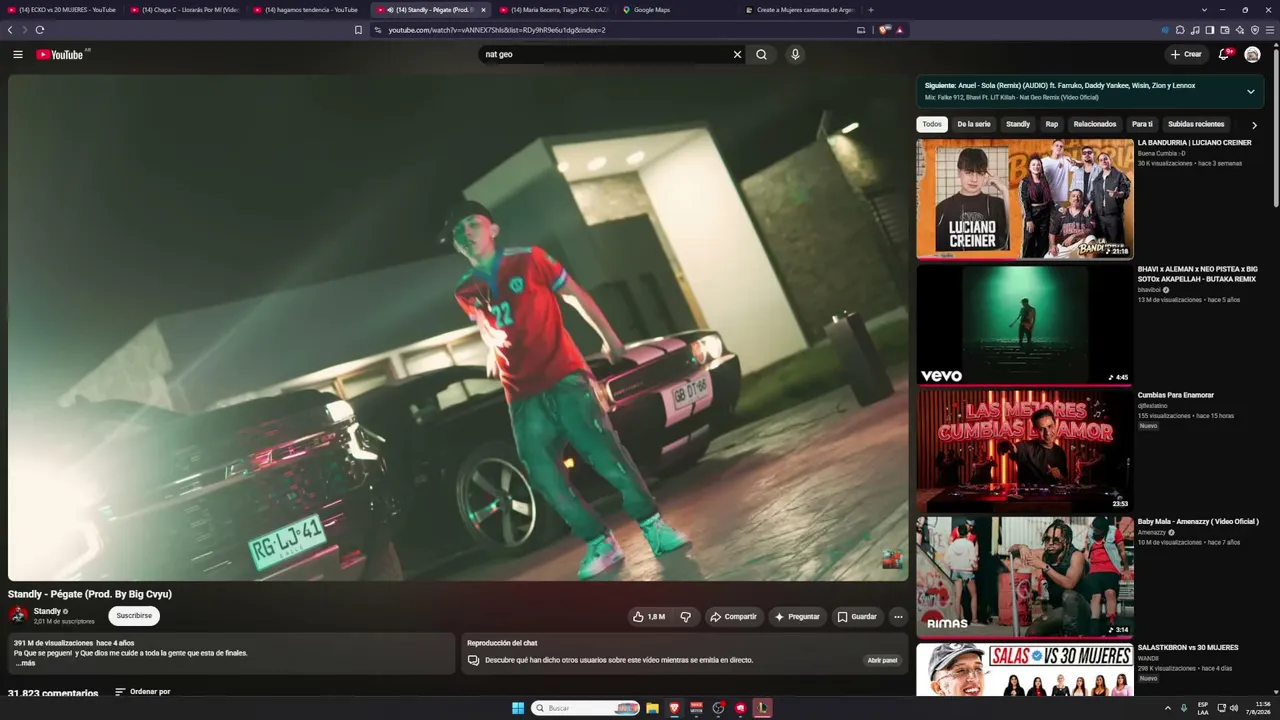The image size is (1280, 720).
Task: Open 'Cumbias Para Enamorar' thumbnail
Action: [x=1025, y=451]
